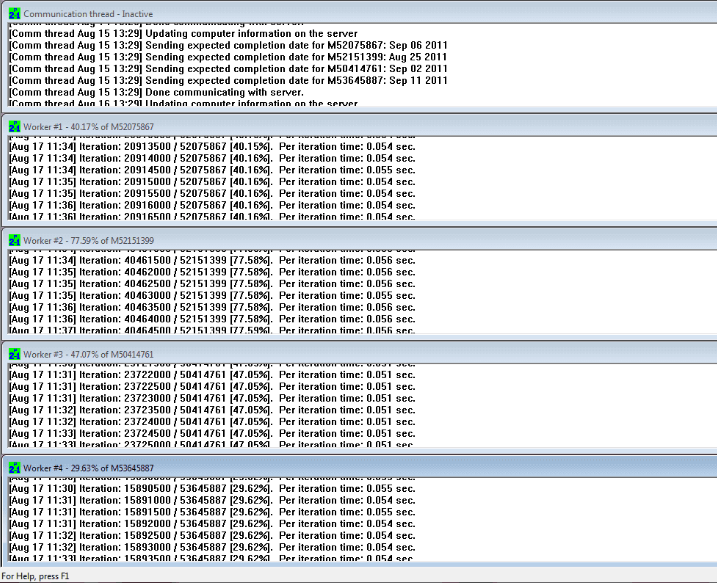This screenshot has width=717, height=583.
Task: Activate the 'Worker #1 - 40.17% of M52075867' title bar
Action: click(x=360, y=127)
